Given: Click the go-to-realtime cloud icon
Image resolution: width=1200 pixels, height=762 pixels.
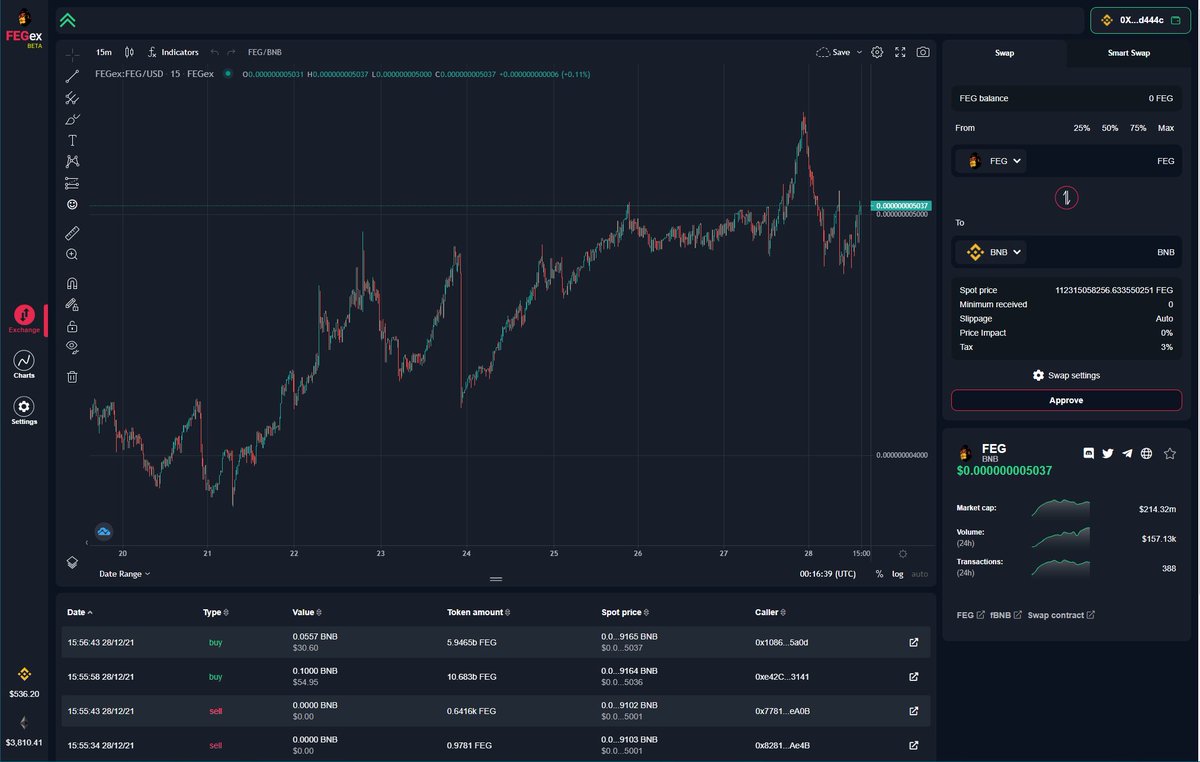Looking at the screenshot, I should pos(104,531).
